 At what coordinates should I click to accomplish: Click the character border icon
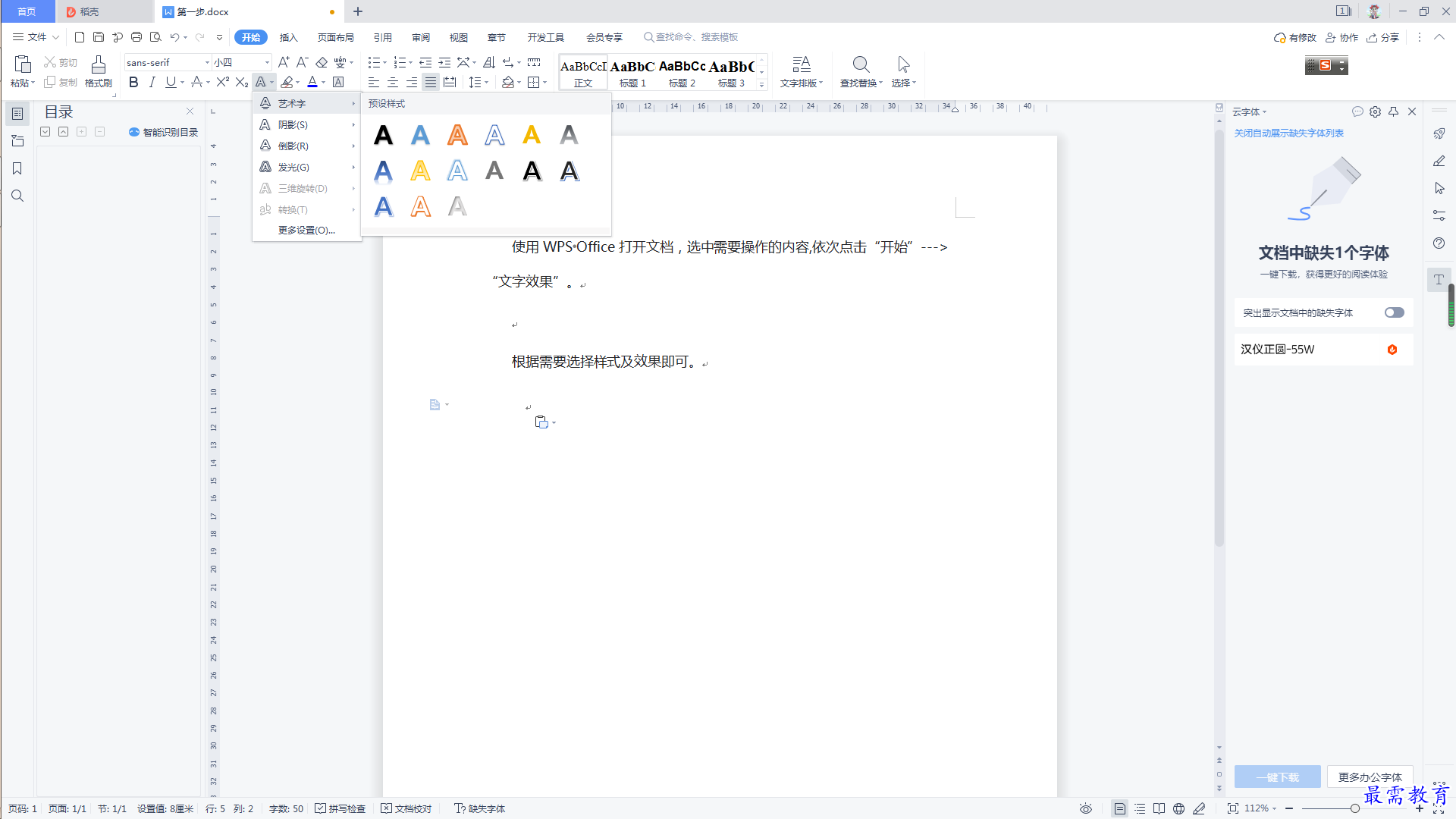pos(338,82)
